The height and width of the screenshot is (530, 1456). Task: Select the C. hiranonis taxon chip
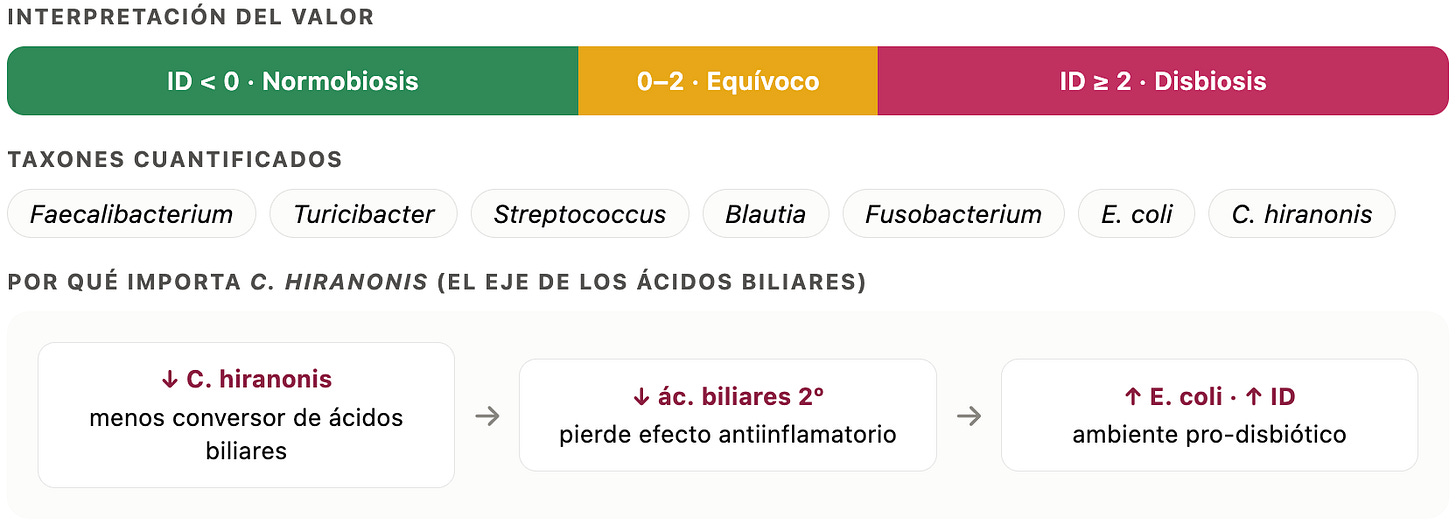[x=1302, y=214]
